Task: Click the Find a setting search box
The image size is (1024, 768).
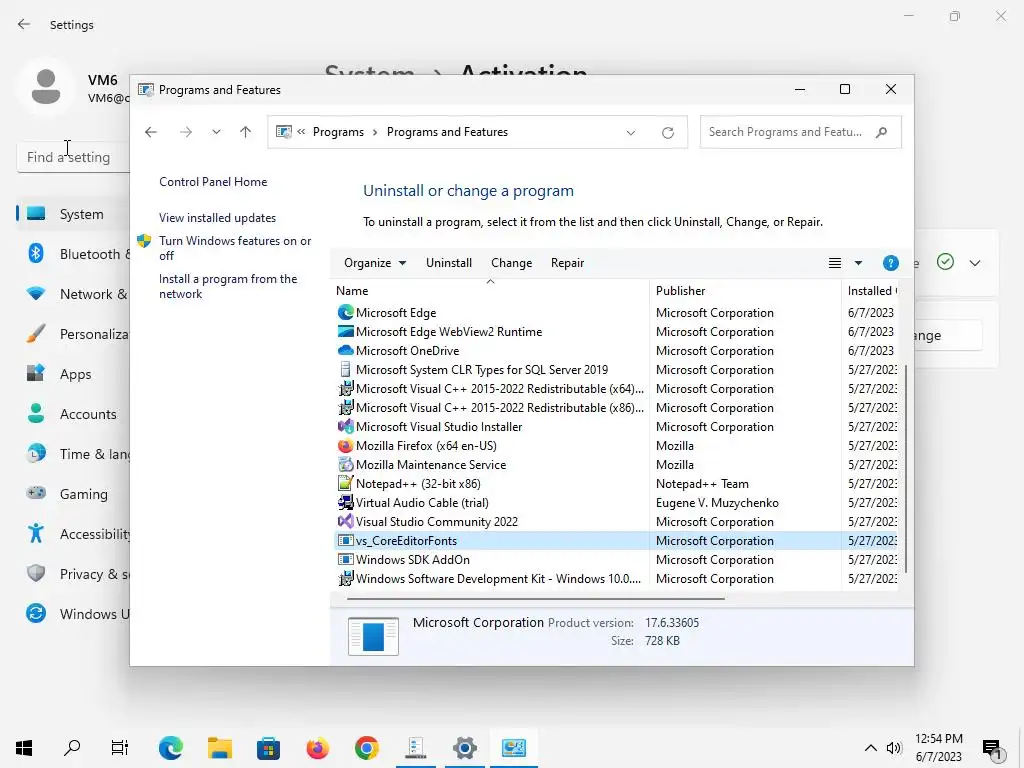Action: [x=73, y=157]
